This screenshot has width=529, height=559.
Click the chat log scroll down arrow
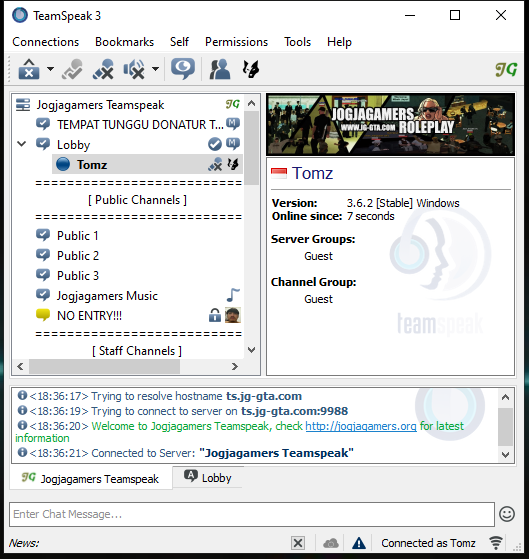pyautogui.click(x=505, y=455)
